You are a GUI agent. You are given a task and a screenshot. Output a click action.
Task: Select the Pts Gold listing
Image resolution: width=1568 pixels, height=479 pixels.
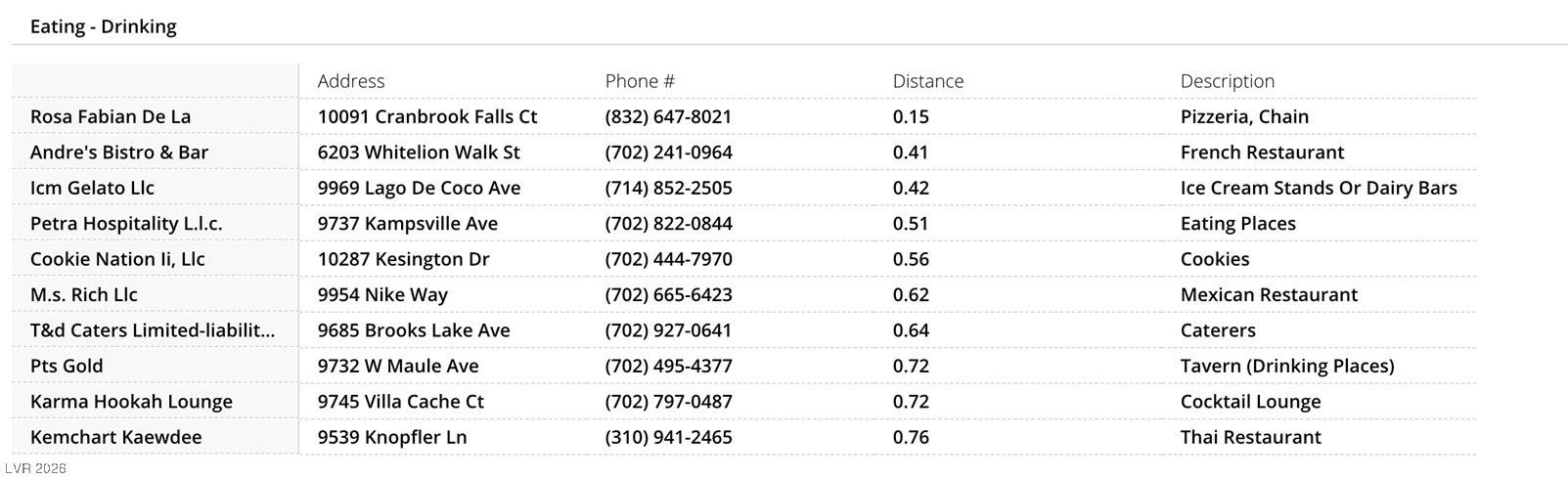[x=67, y=367]
